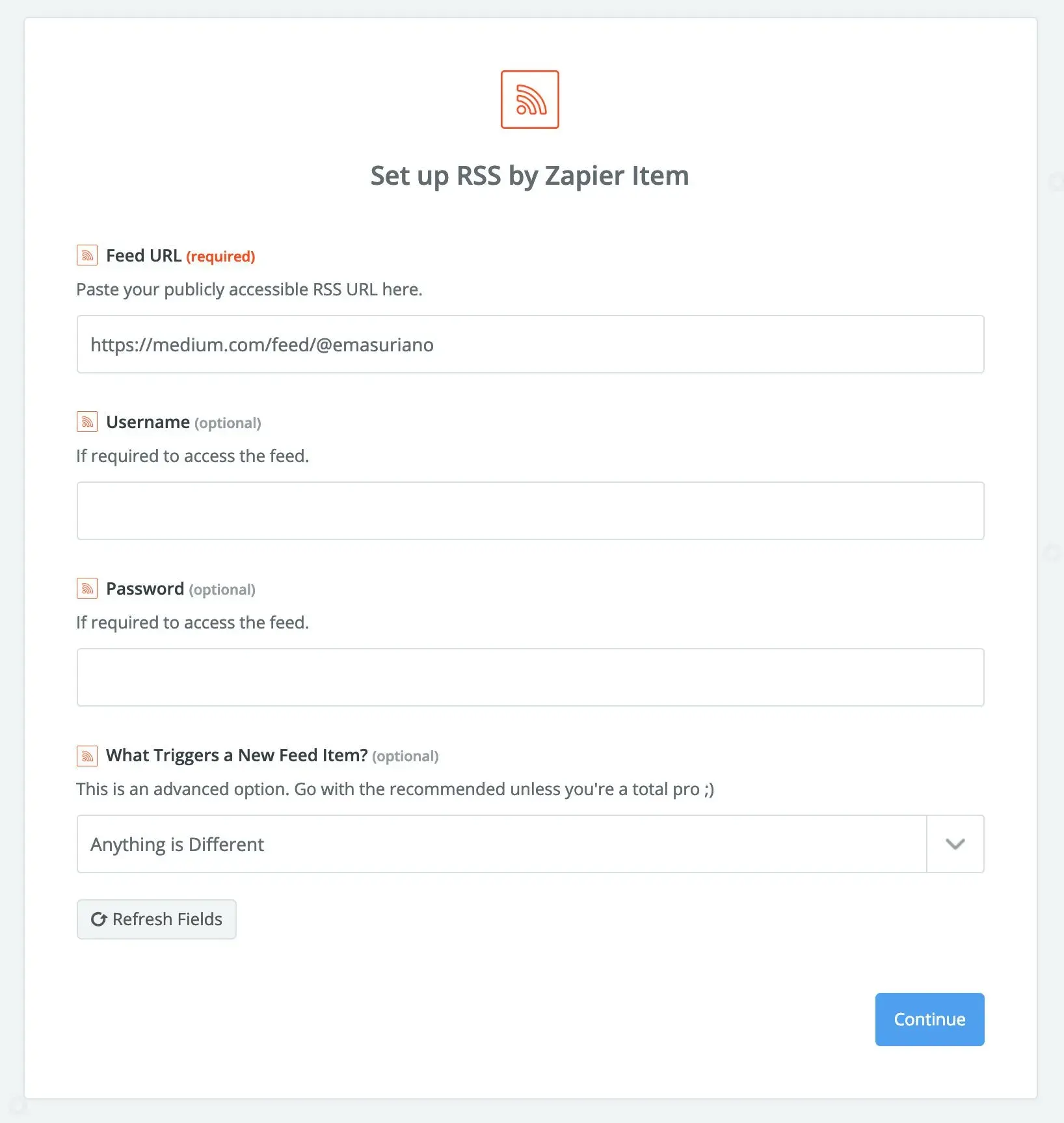
Task: Click 'If required to access the feed.' under Username
Action: pos(193,456)
